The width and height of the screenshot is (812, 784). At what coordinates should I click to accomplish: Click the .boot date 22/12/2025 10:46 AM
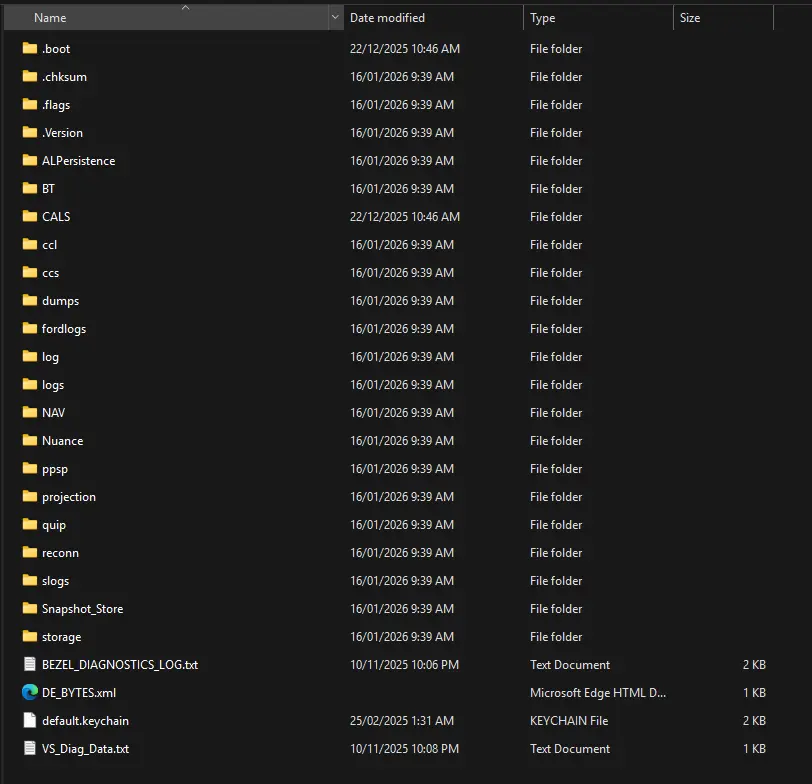405,49
